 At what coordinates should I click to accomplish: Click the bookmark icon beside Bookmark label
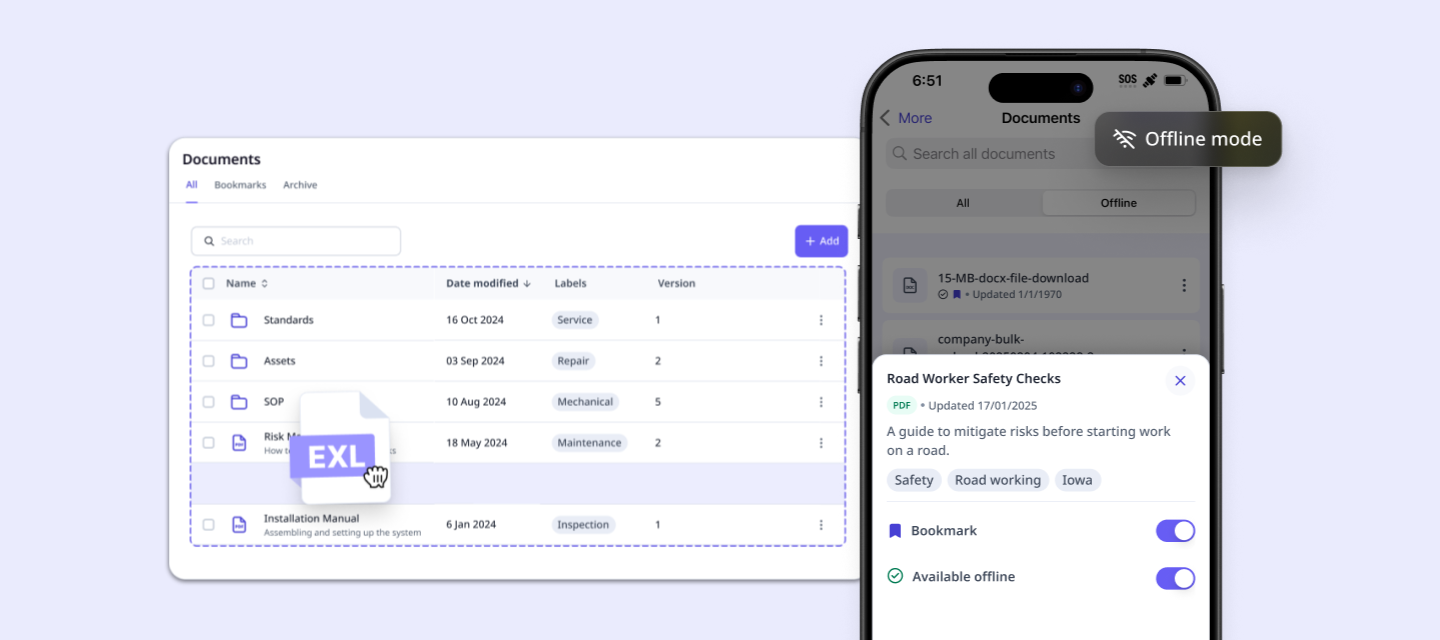pyautogui.click(x=895, y=531)
